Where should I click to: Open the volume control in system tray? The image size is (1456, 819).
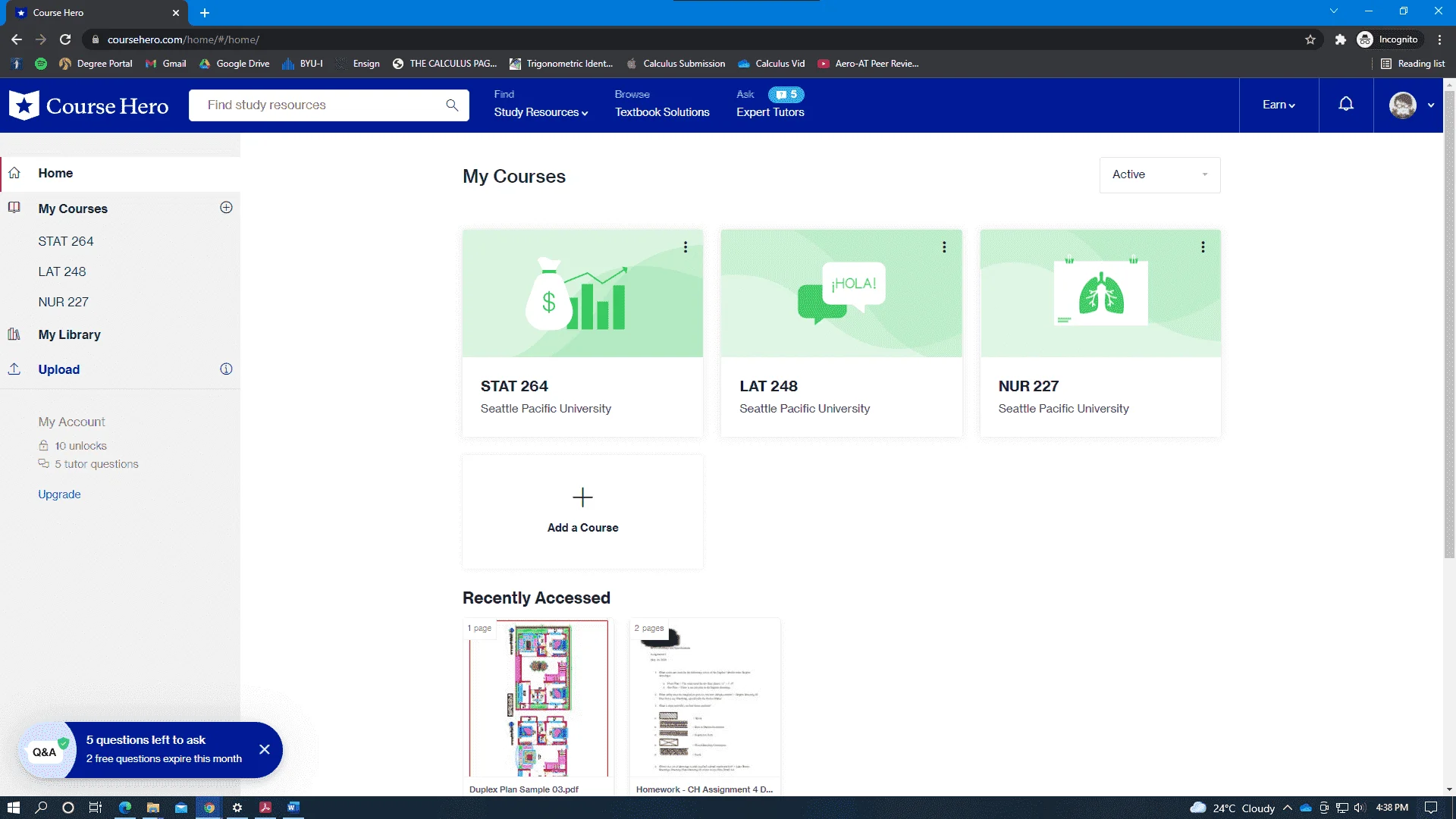(x=1359, y=808)
